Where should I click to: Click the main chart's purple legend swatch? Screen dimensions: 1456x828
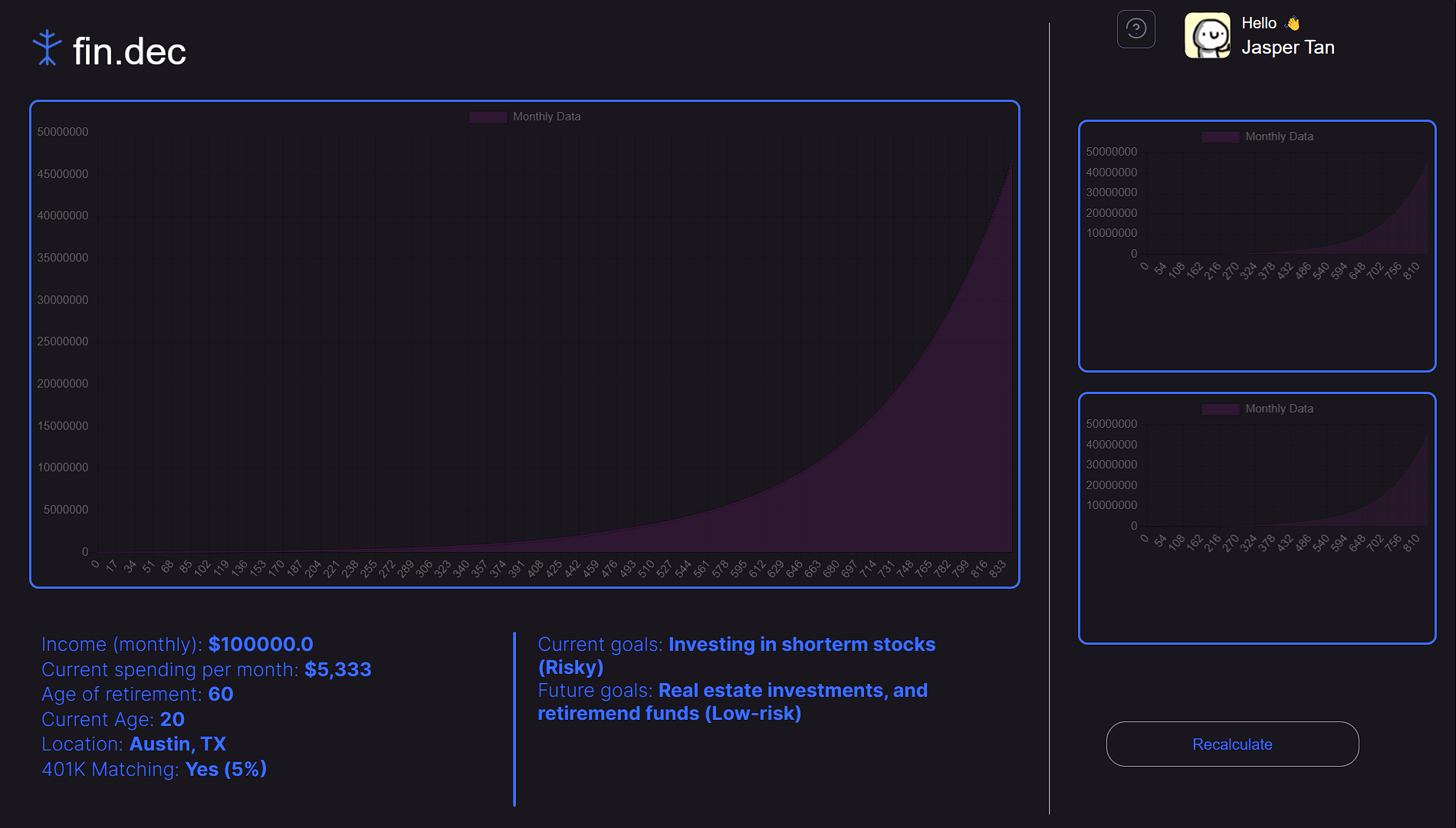point(488,117)
